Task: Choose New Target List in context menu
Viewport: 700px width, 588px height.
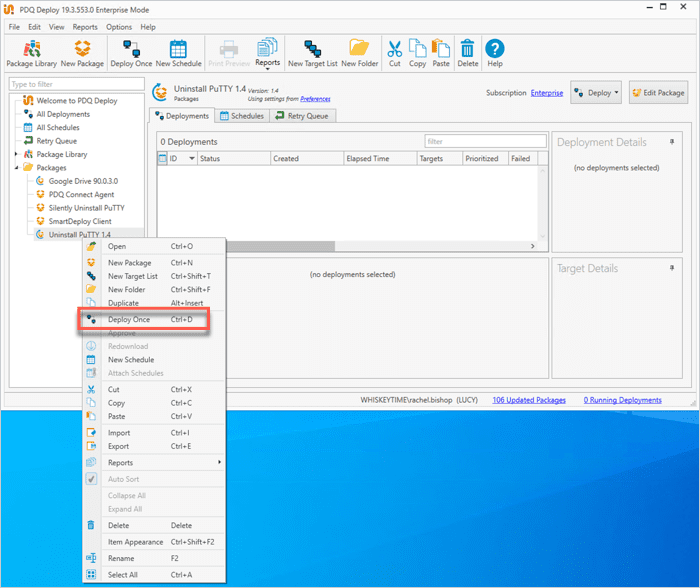Action: coord(154,276)
